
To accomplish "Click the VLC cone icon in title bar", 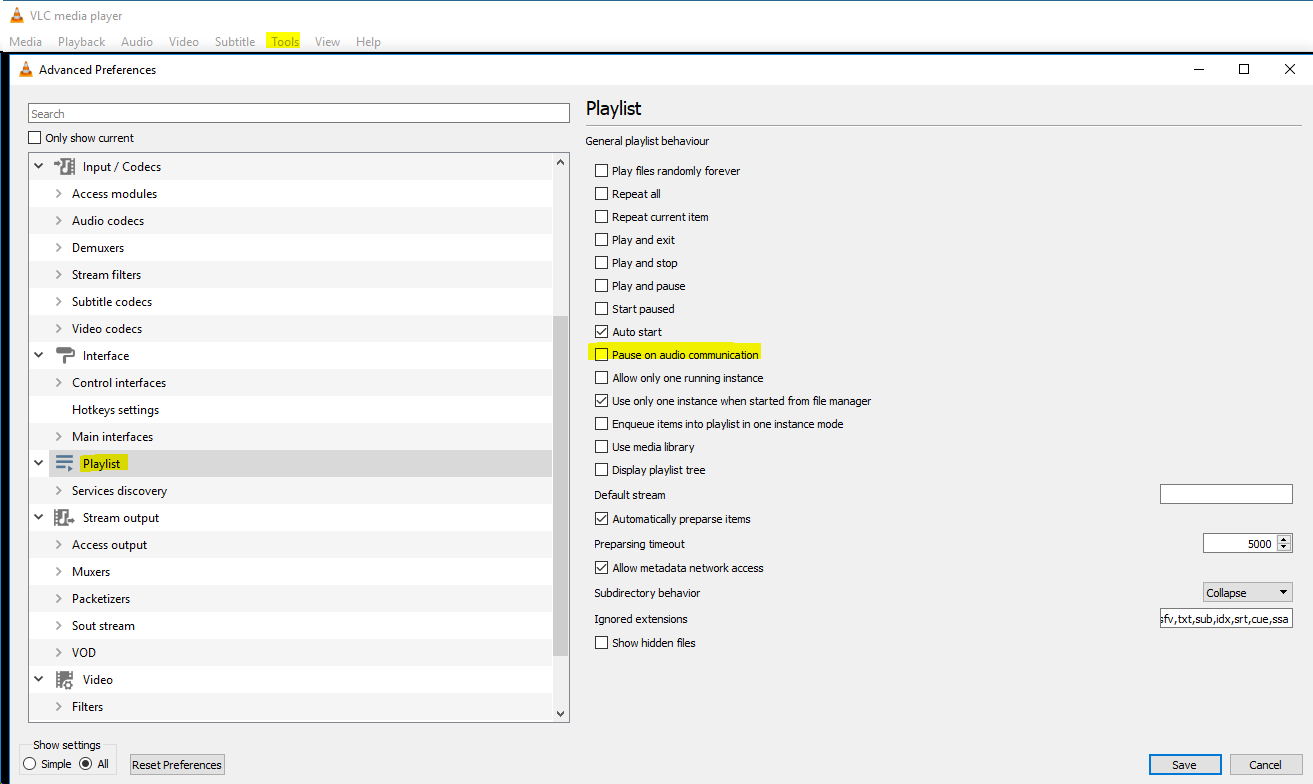I will 17,16.
